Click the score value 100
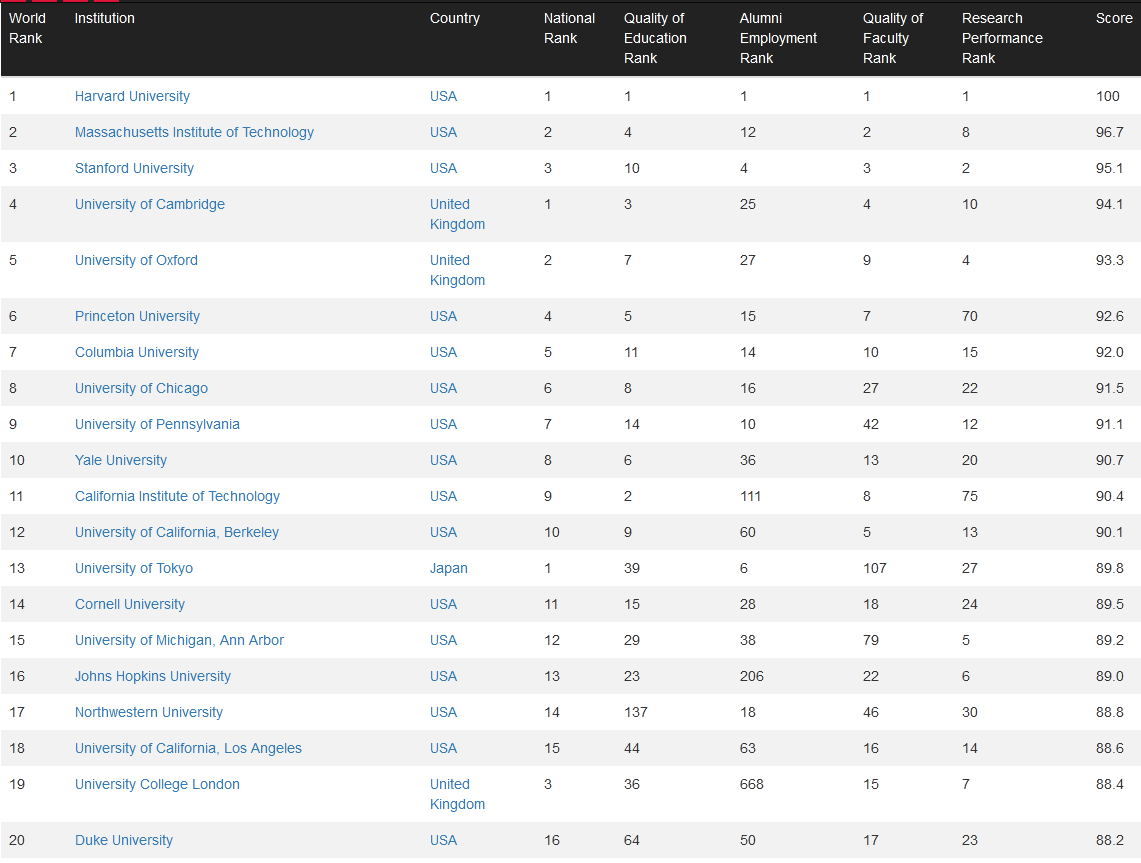Image resolution: width=1141 pixels, height=863 pixels. pos(1108,96)
